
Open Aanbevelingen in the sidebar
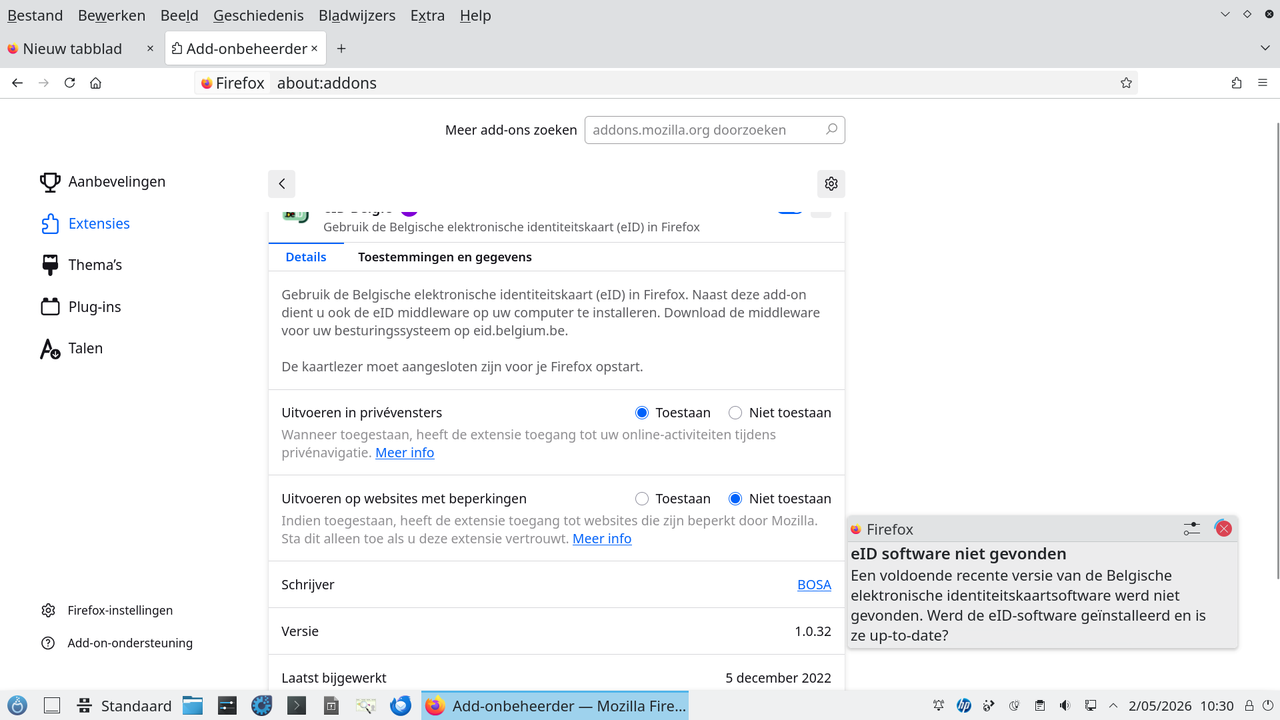(x=103, y=182)
